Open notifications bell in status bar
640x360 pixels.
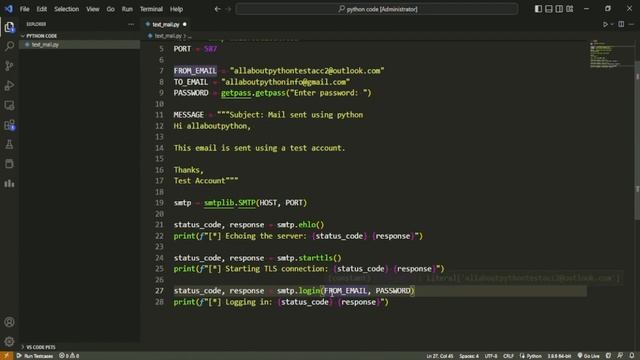coord(632,356)
